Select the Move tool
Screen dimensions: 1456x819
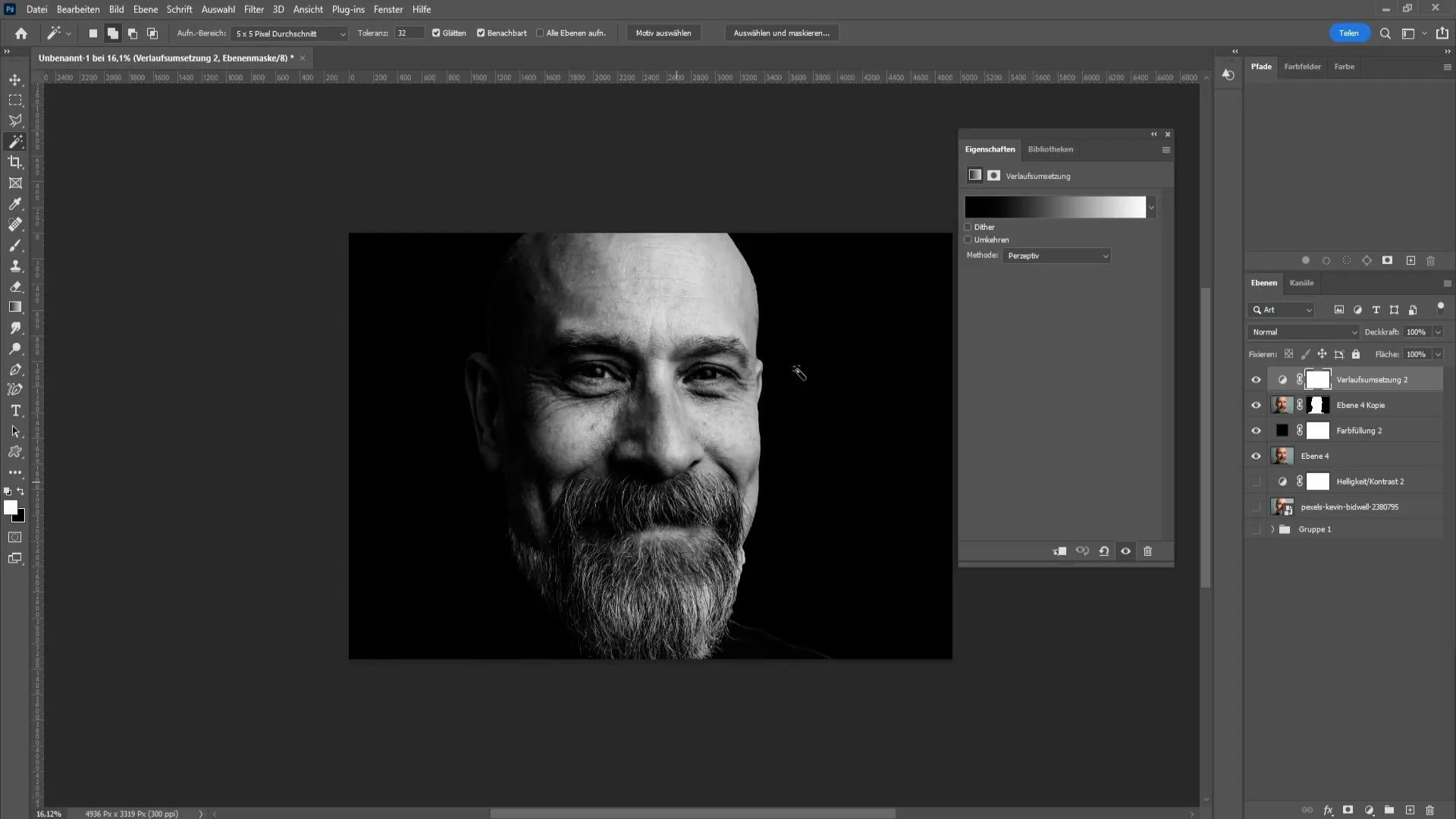15,80
